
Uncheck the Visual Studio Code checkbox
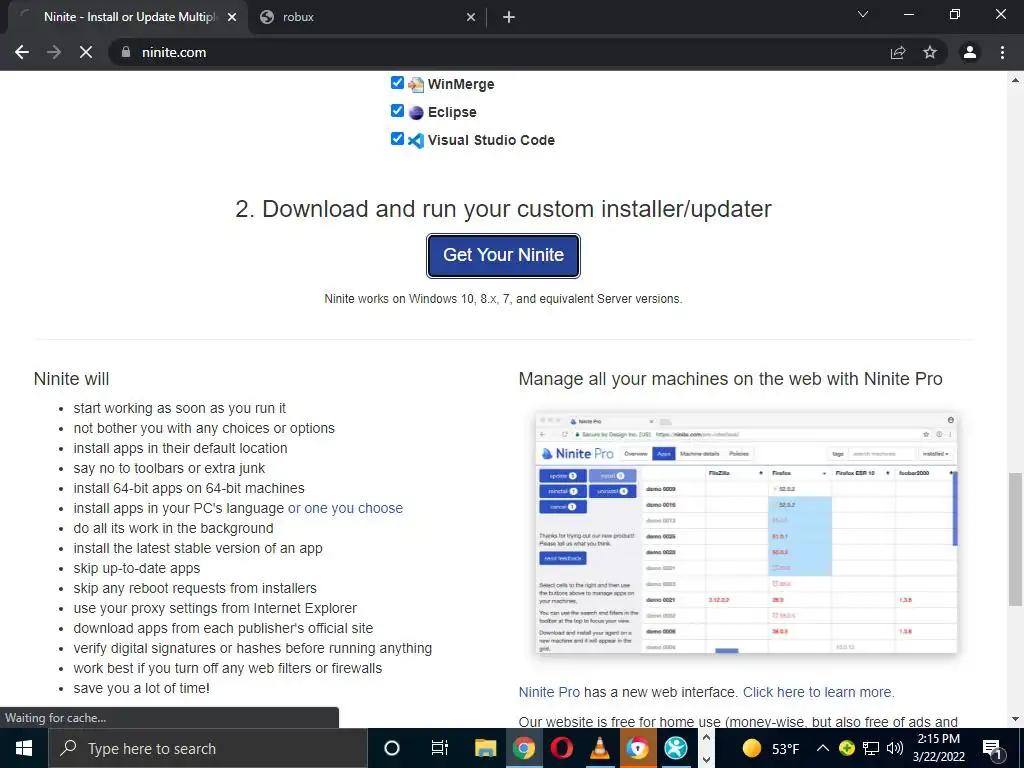pyautogui.click(x=397, y=138)
